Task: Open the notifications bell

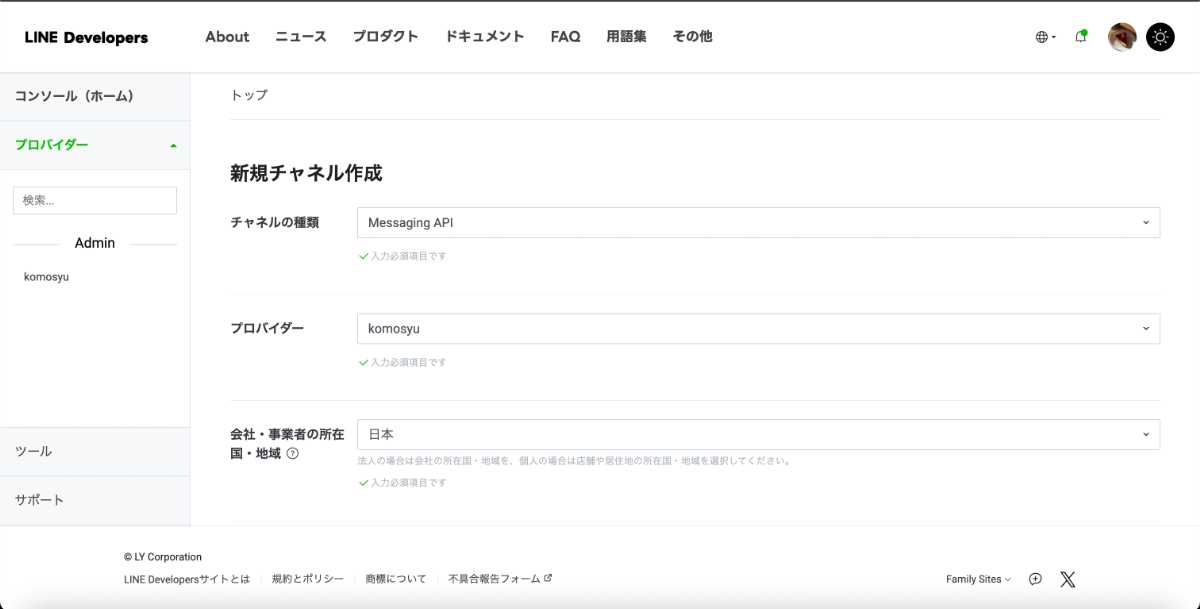Action: pyautogui.click(x=1081, y=37)
